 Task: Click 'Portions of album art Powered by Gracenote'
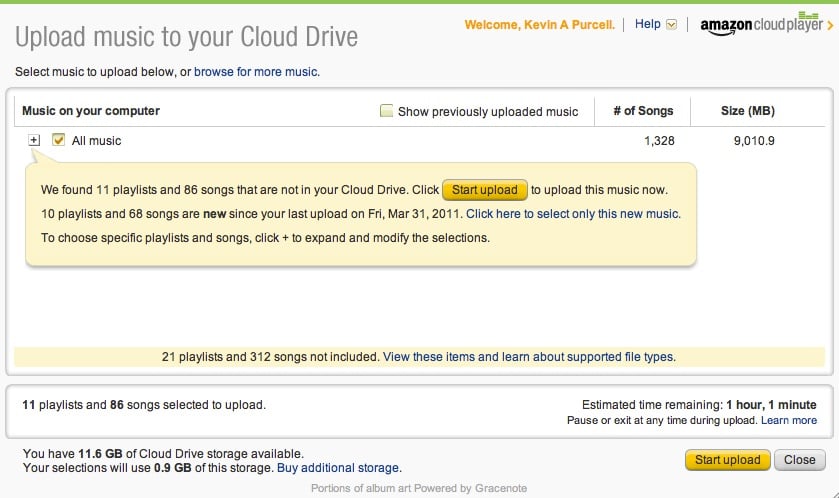point(419,488)
